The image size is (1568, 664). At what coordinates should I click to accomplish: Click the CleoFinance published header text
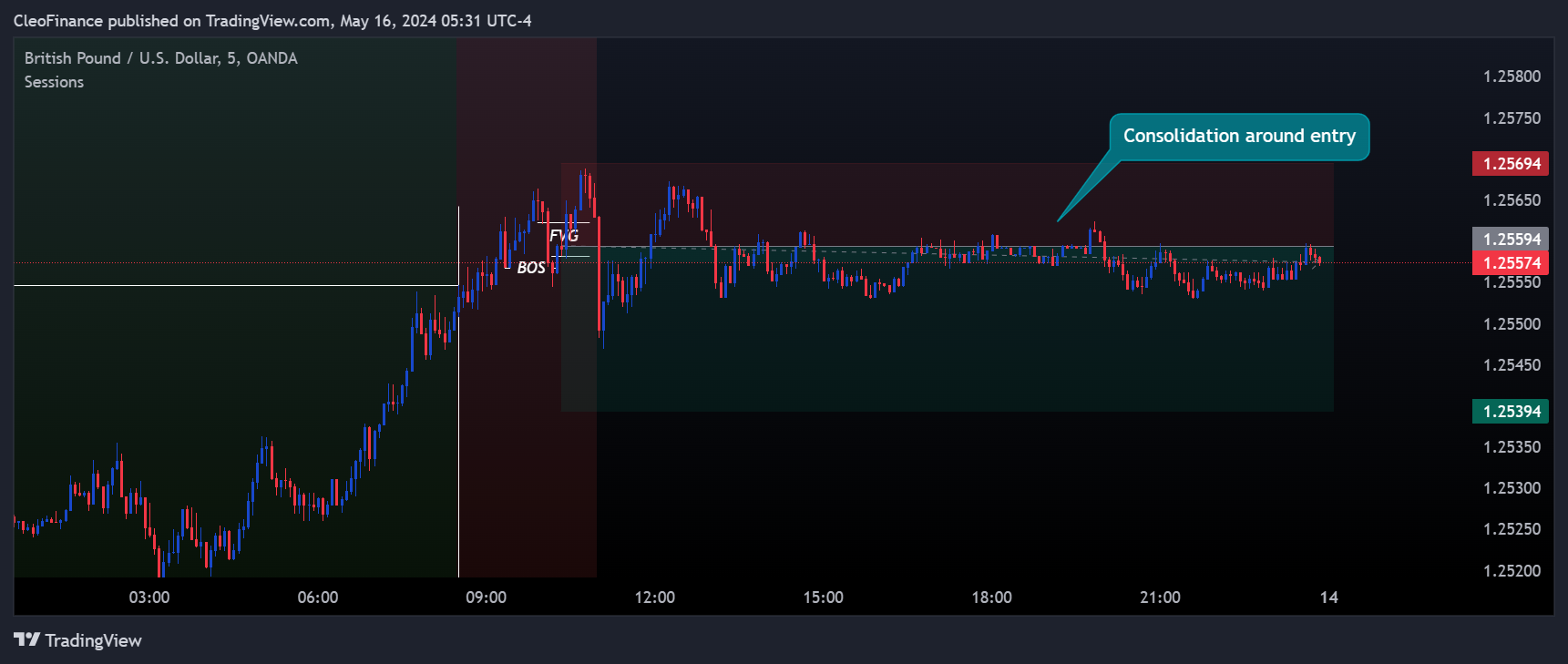click(272, 21)
